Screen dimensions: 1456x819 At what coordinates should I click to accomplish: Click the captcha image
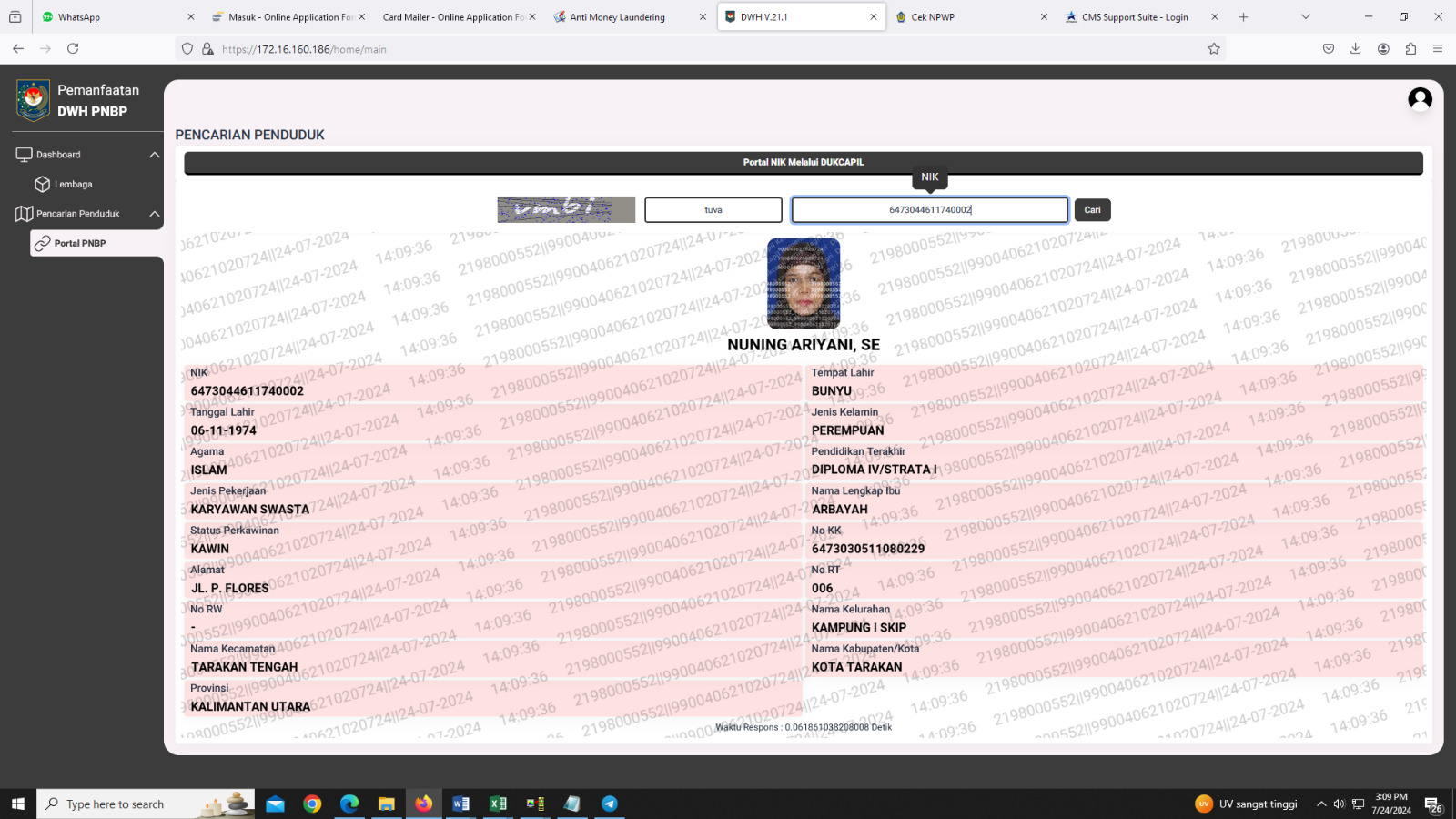point(565,209)
